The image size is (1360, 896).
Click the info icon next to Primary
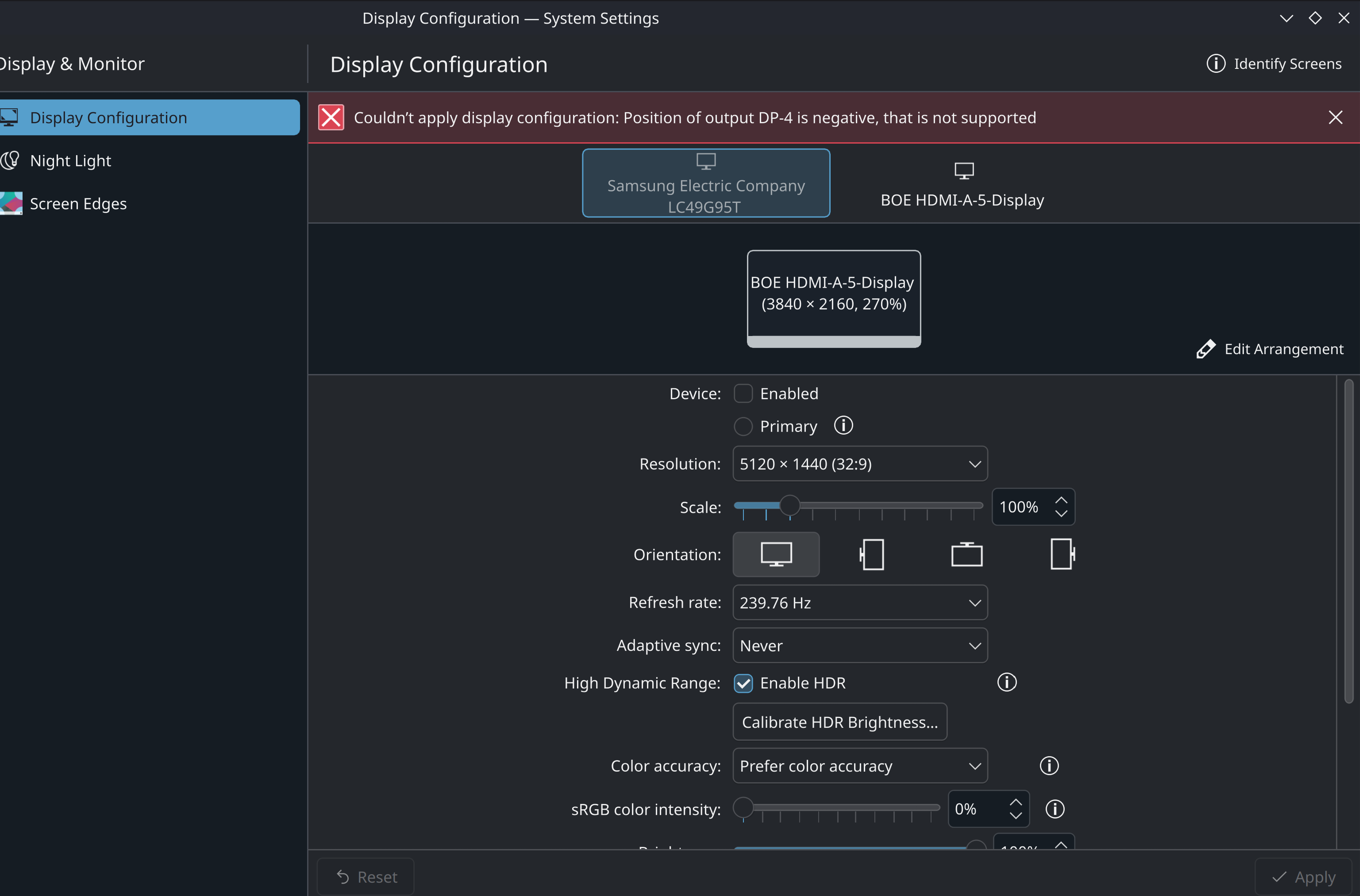tap(843, 426)
